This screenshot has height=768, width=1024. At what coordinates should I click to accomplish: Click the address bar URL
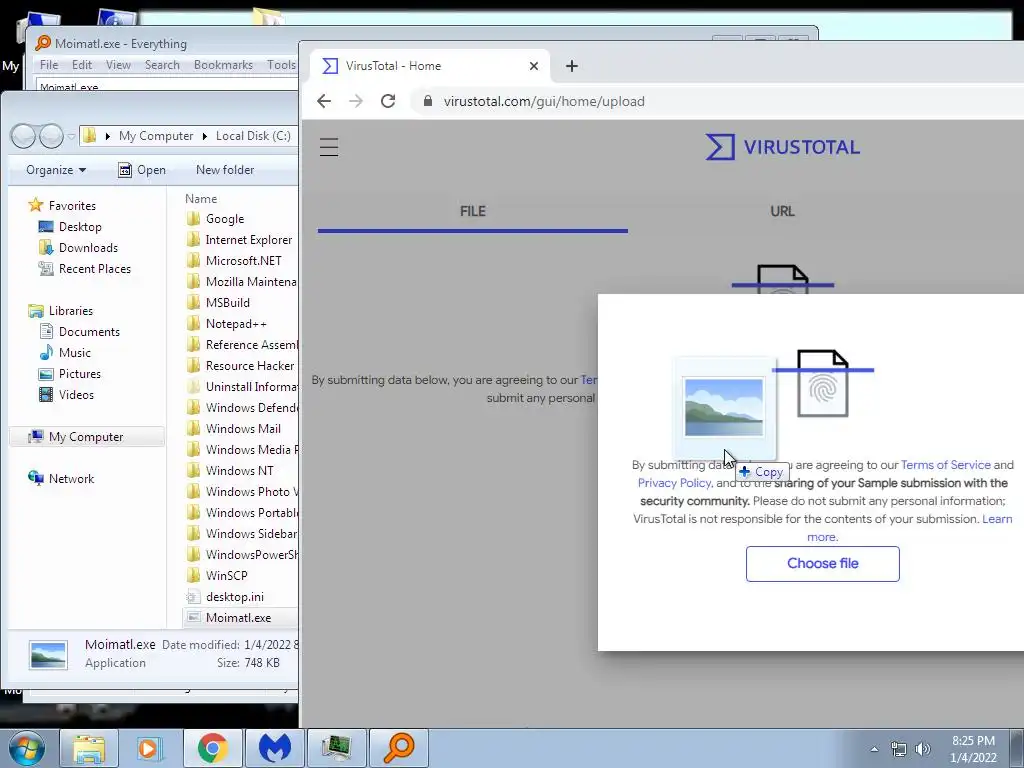pyautogui.click(x=544, y=101)
